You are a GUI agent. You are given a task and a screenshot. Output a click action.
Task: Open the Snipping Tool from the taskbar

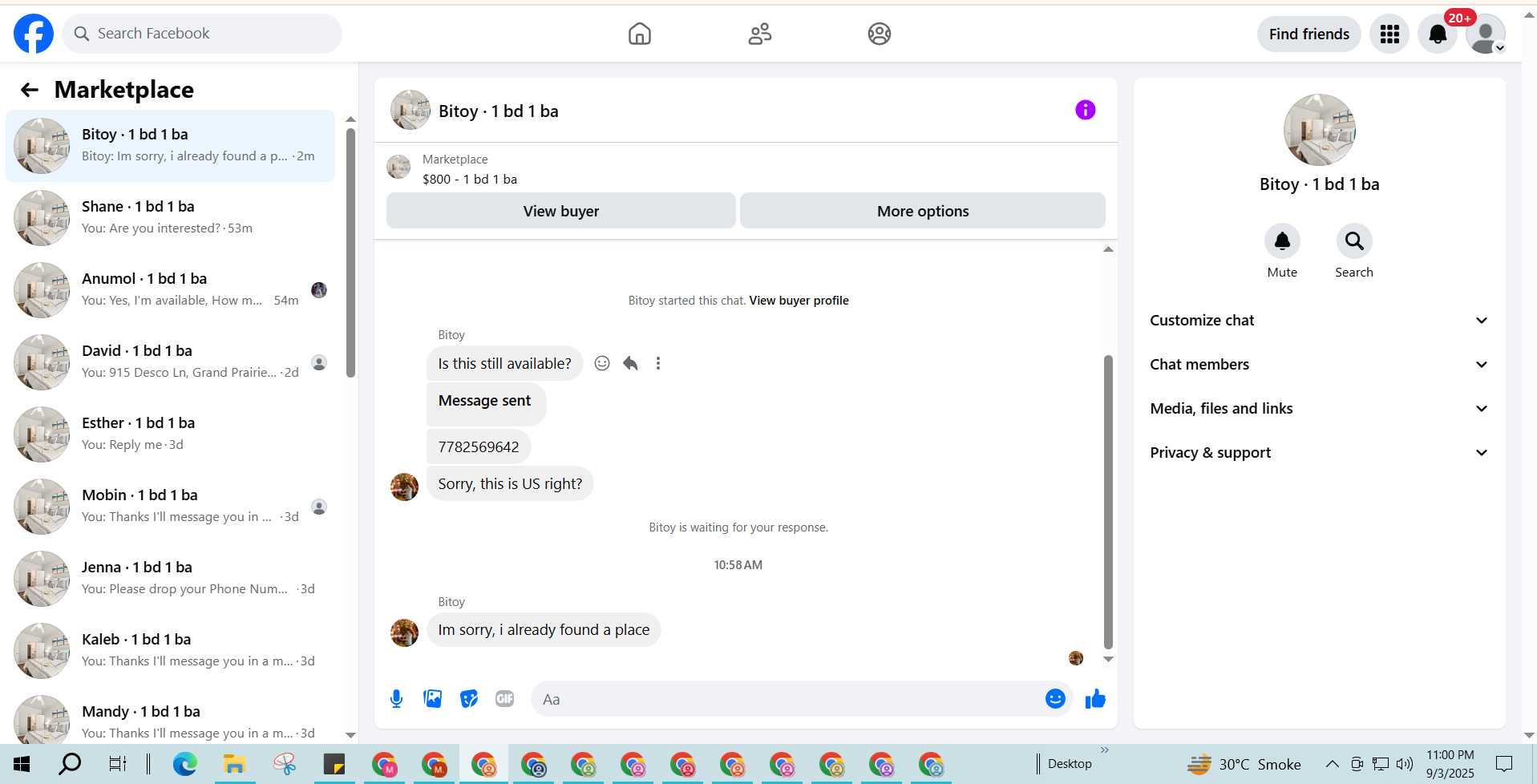click(x=285, y=764)
